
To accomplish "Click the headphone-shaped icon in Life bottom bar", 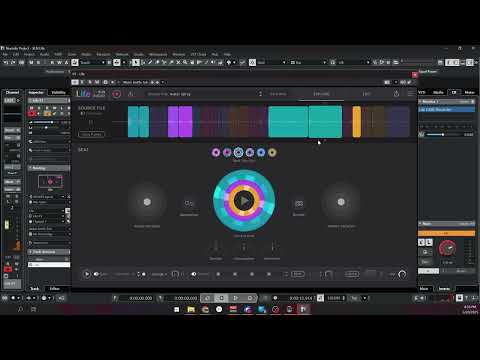I will point(175,274).
